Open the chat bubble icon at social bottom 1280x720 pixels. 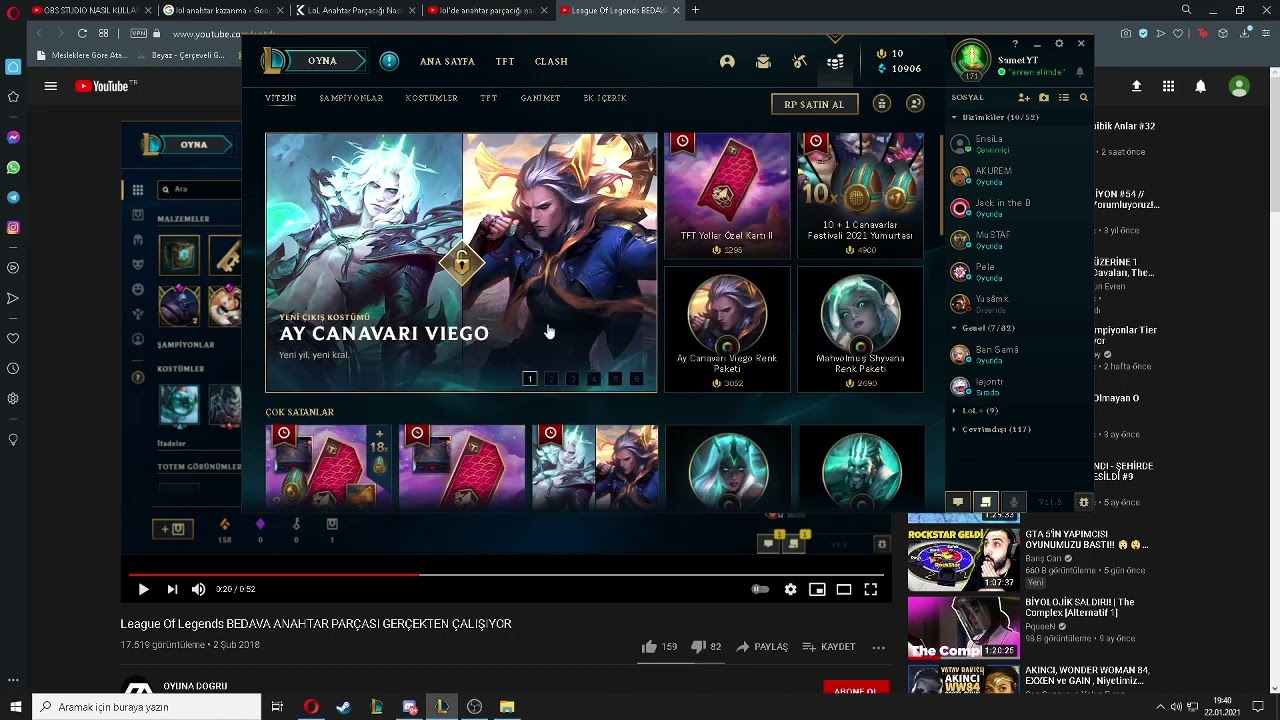coord(957,502)
